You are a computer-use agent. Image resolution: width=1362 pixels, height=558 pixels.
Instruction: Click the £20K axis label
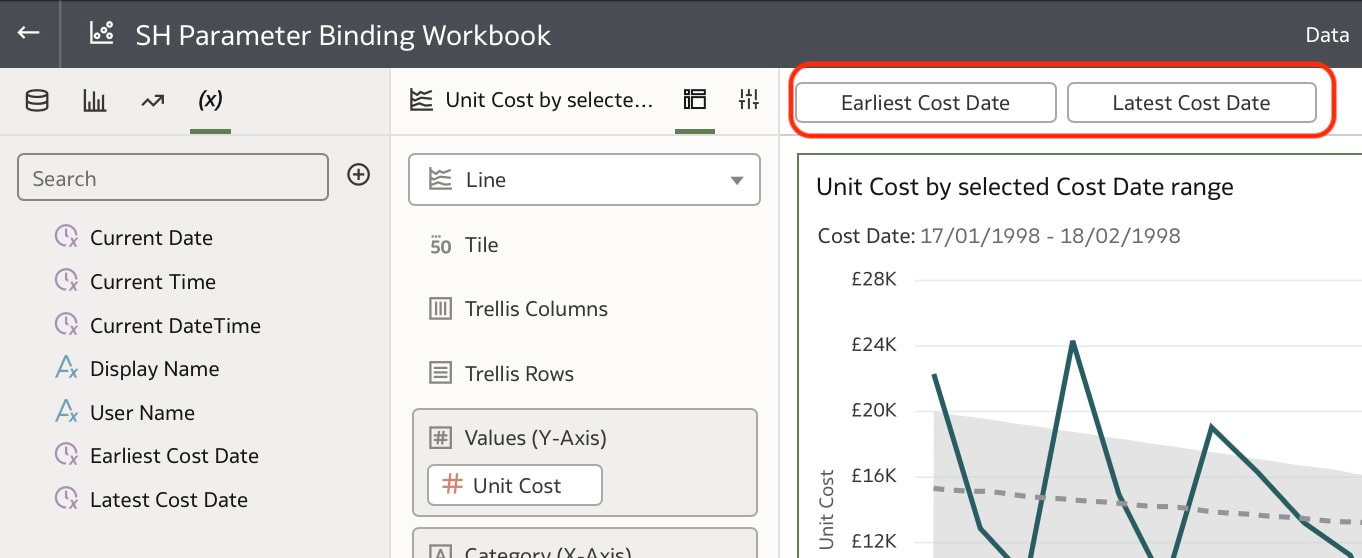(x=873, y=411)
